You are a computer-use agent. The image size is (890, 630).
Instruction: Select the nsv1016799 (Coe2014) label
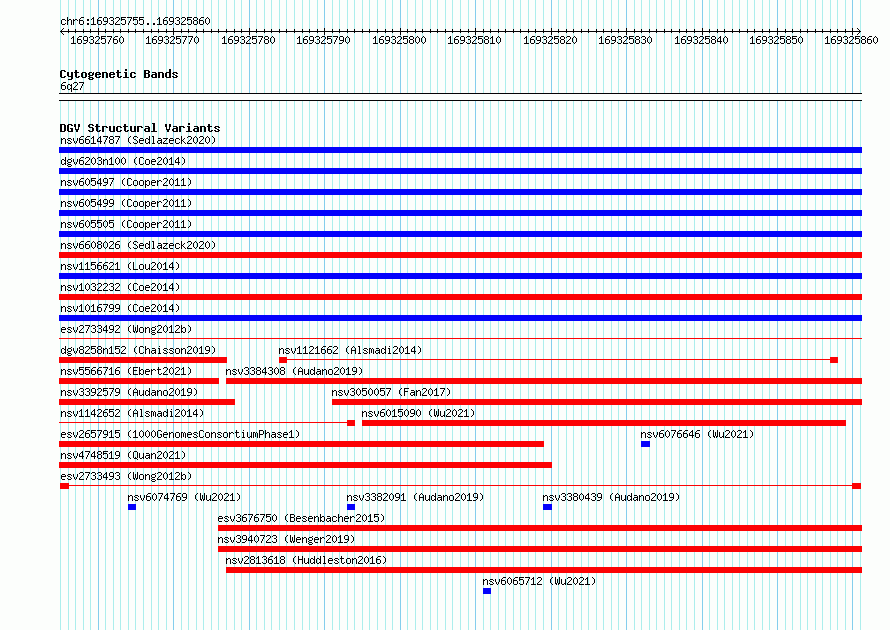coord(120,308)
